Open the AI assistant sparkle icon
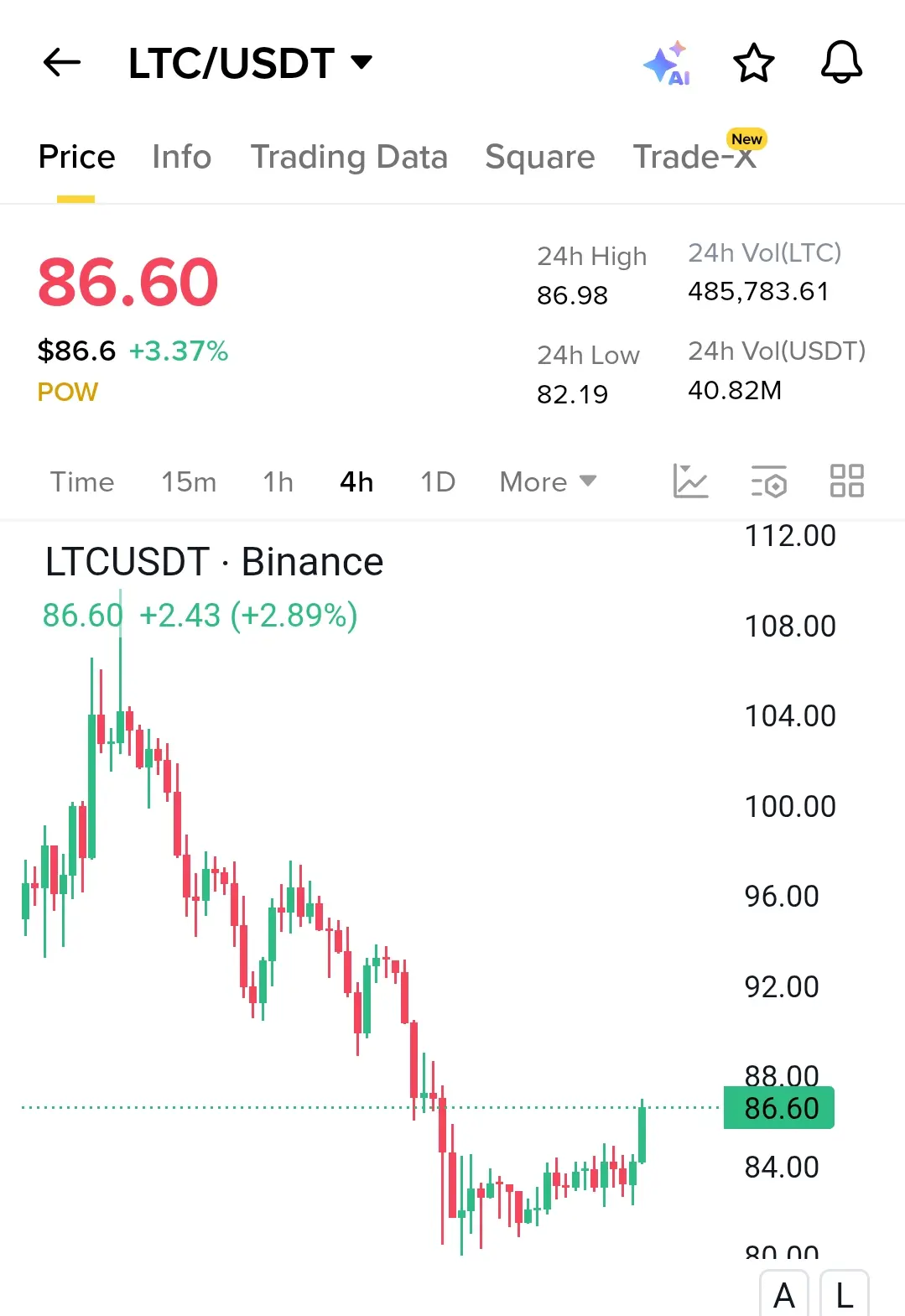This screenshot has width=905, height=1316. coord(668,63)
